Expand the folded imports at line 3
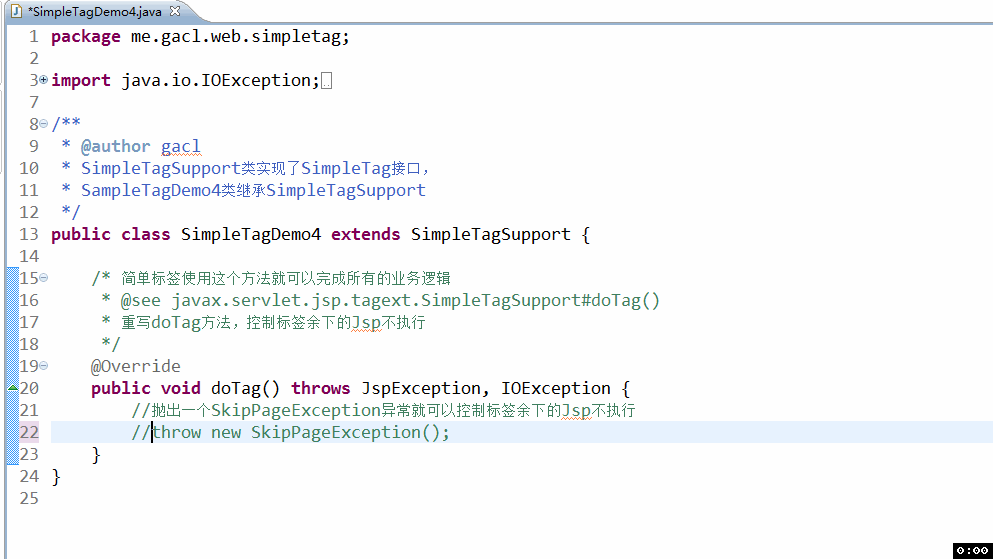 pyautogui.click(x=43, y=80)
